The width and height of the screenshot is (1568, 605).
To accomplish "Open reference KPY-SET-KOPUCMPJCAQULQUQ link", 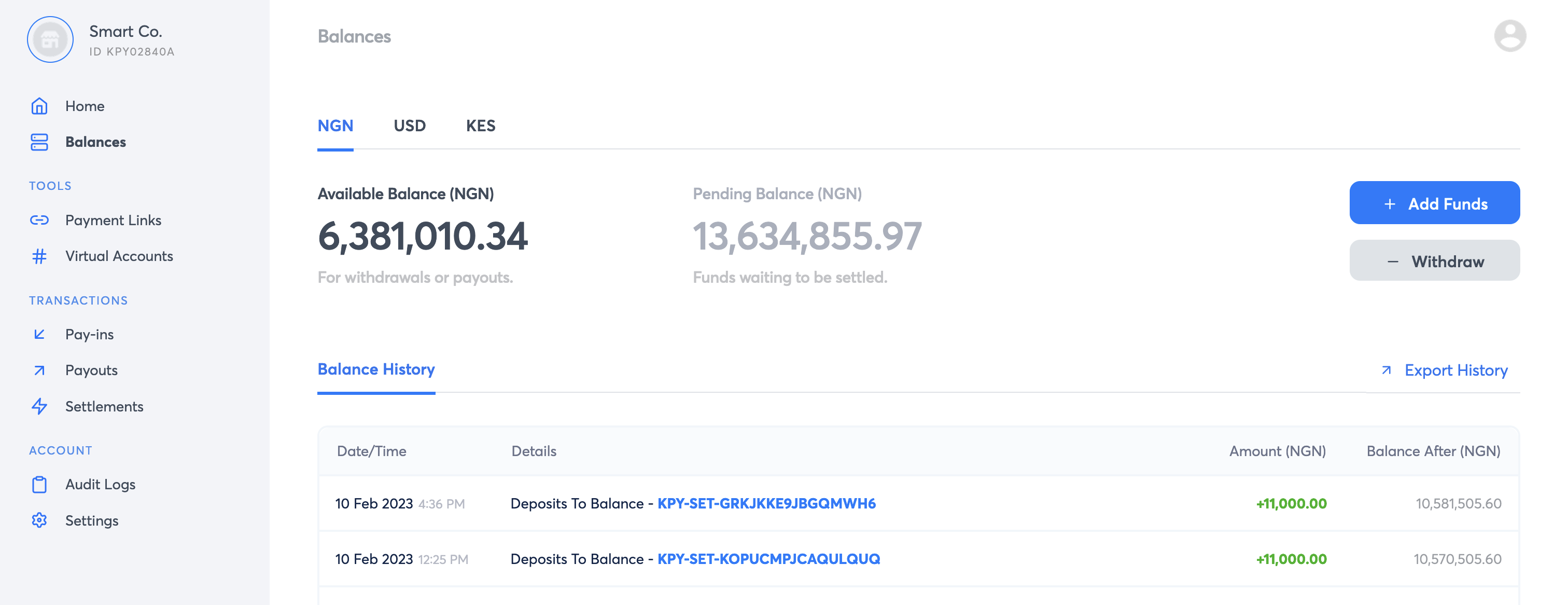I will [768, 559].
